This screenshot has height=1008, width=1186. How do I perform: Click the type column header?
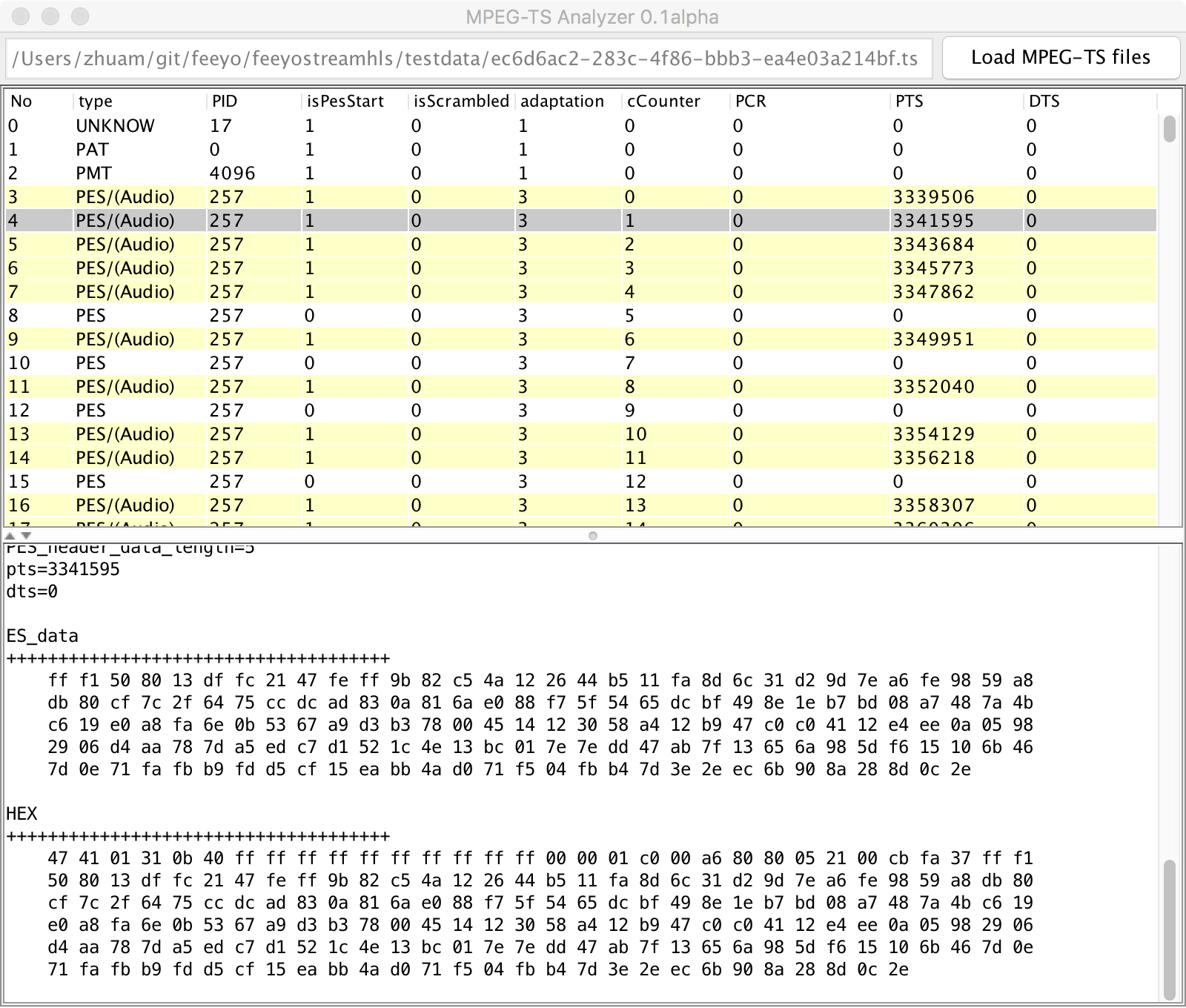tap(139, 102)
